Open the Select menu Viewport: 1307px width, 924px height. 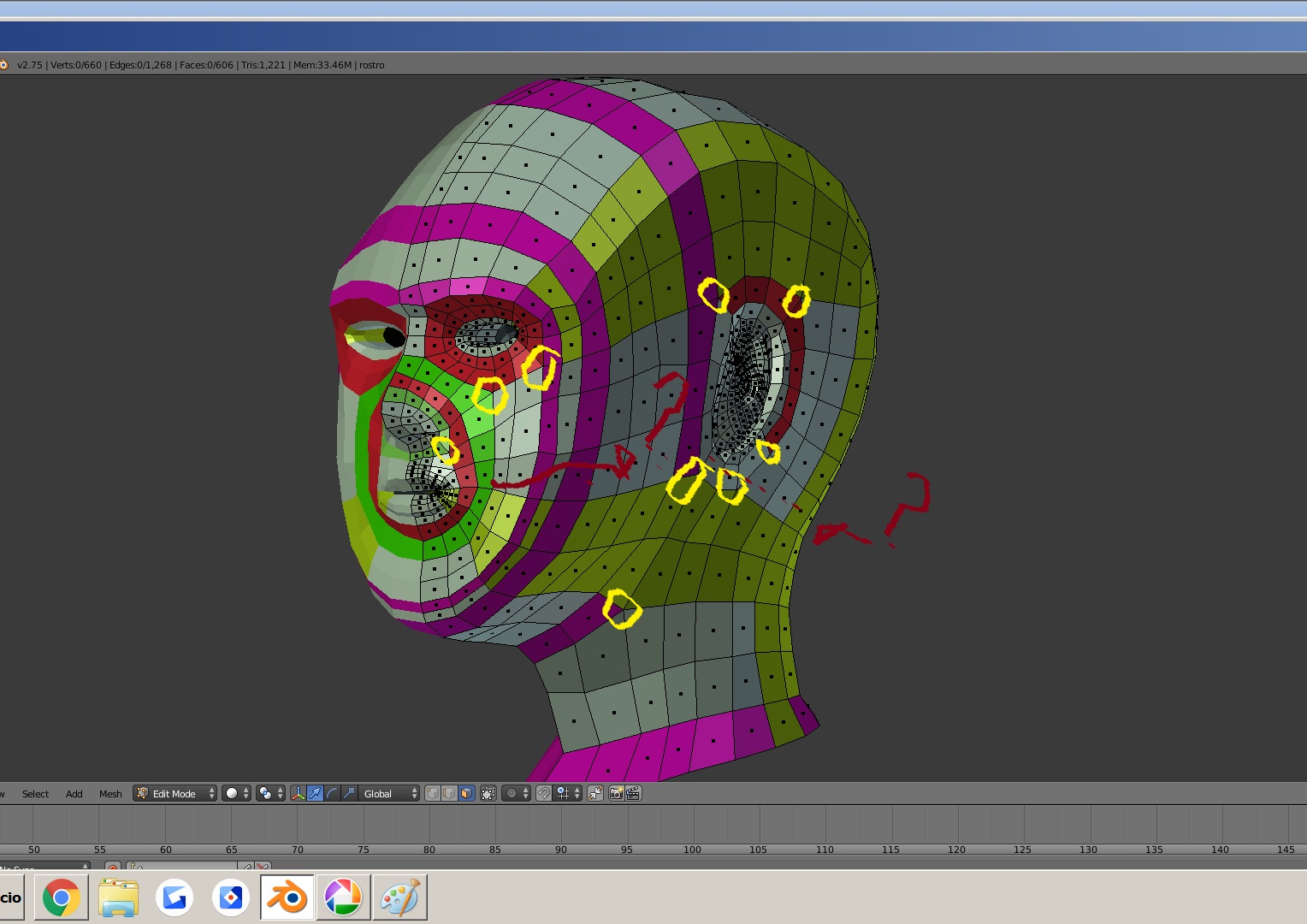point(35,793)
